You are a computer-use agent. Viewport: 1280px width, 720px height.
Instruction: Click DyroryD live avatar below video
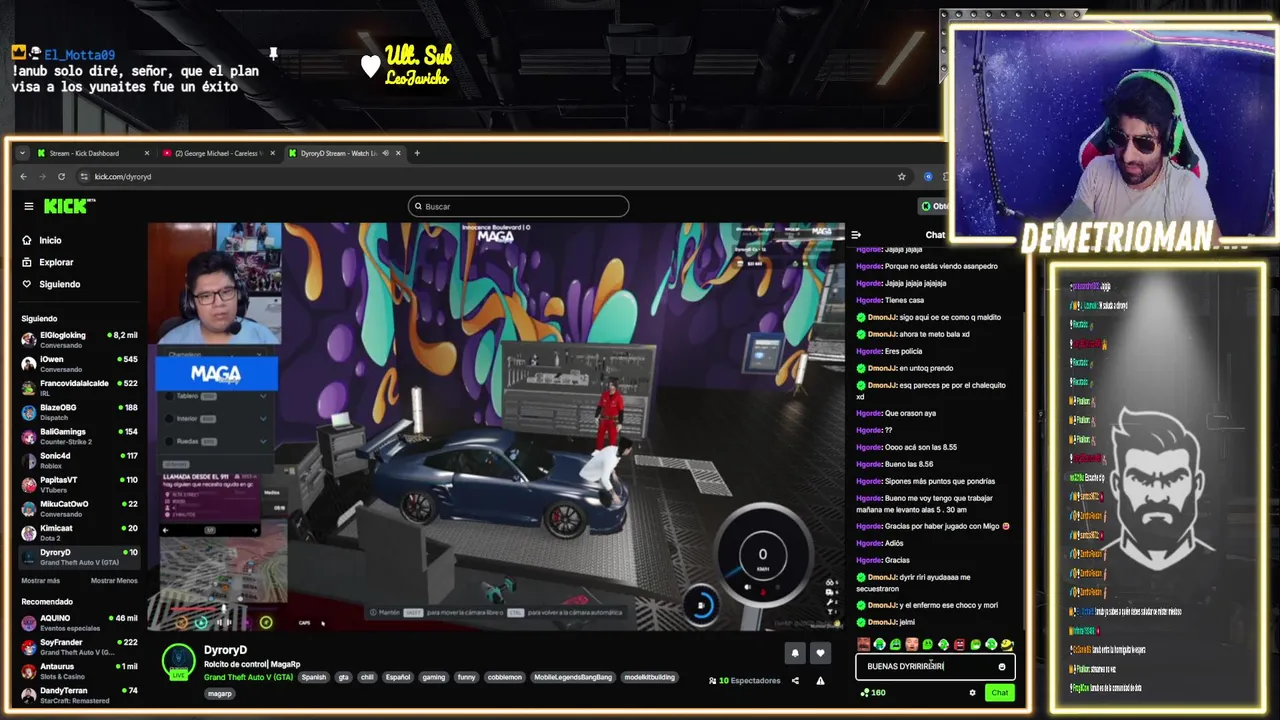tap(179, 662)
